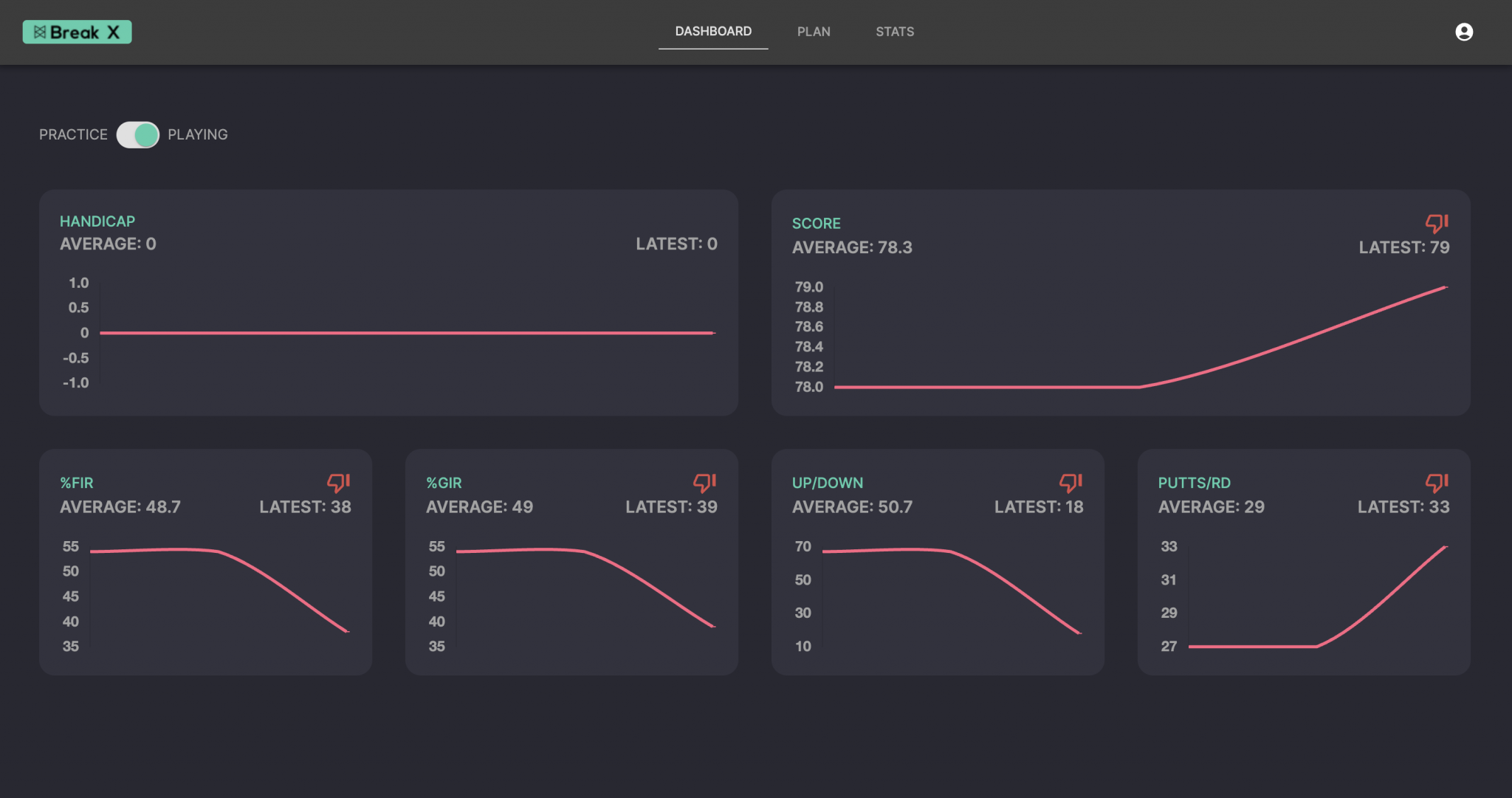Click the thumbs-down icon on the PUTTS/RD card
The image size is (1512, 798).
1436,483
